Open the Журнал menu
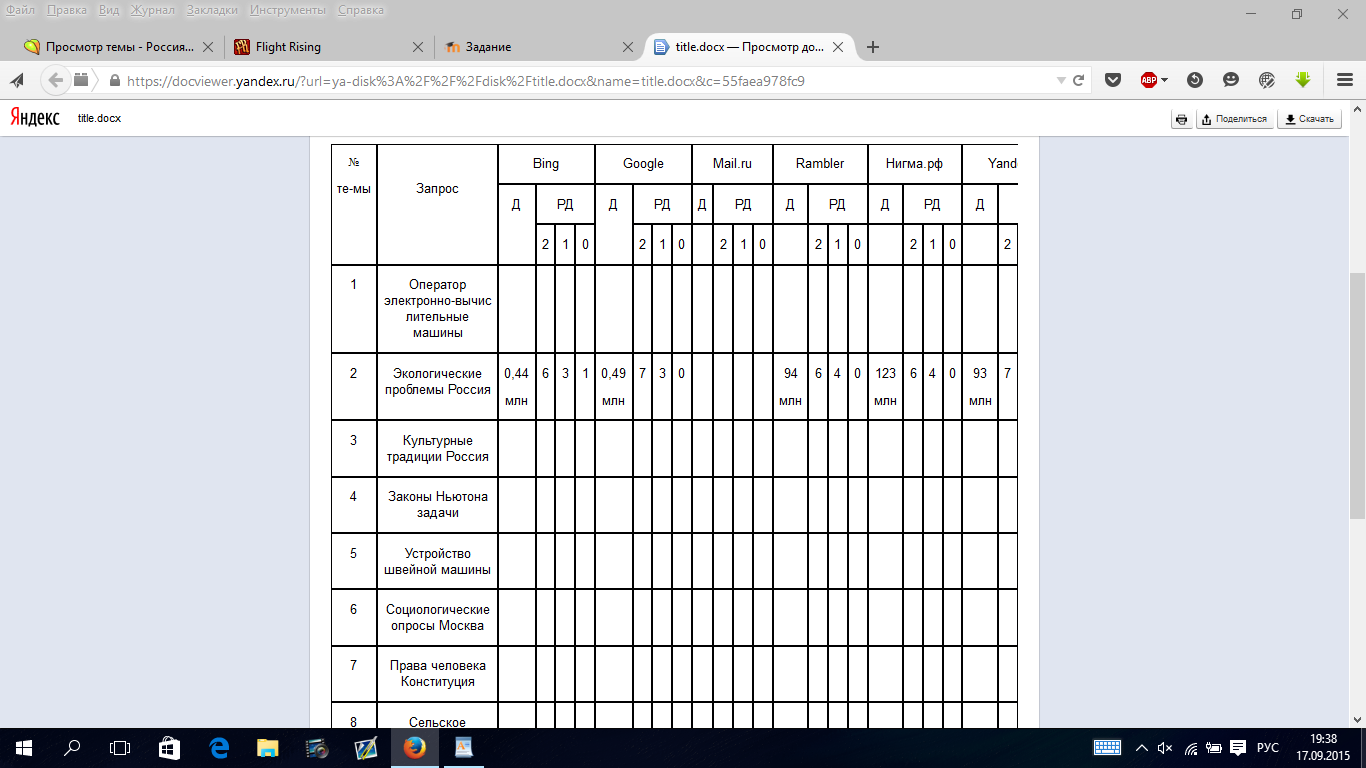 click(152, 10)
